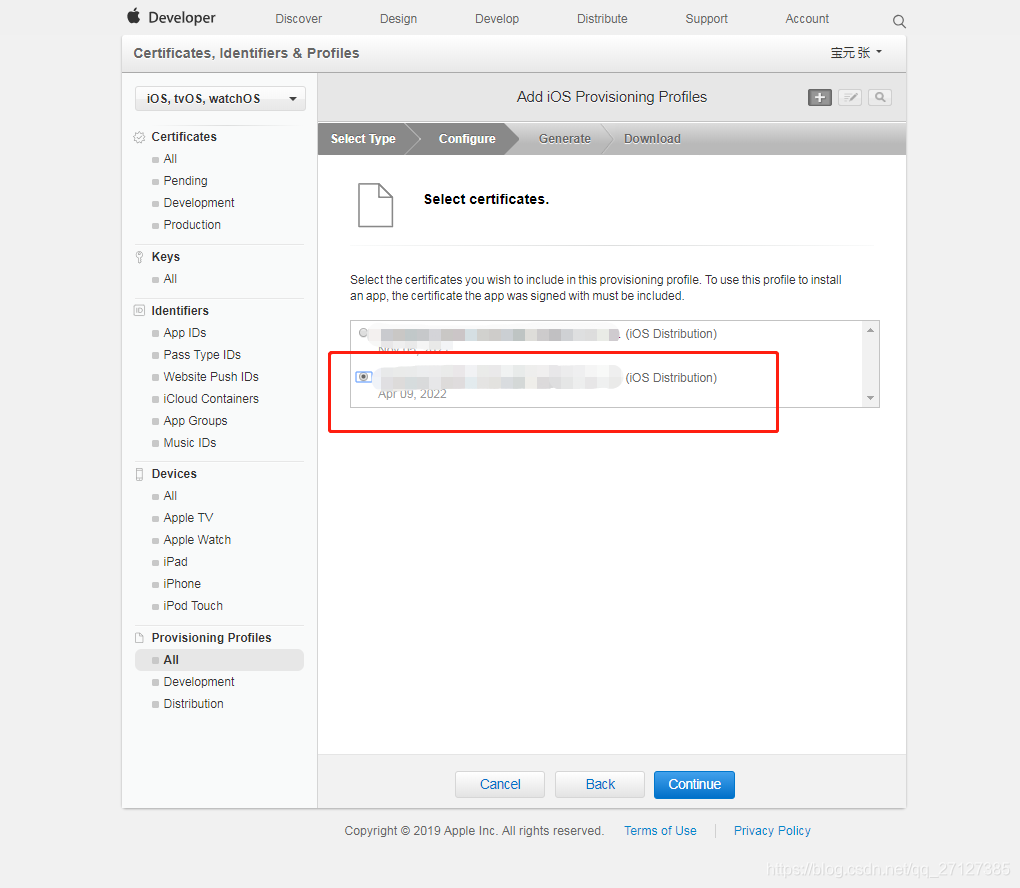Viewport: 1020px width, 888px height.
Task: Open App Groups
Action: [x=195, y=421]
